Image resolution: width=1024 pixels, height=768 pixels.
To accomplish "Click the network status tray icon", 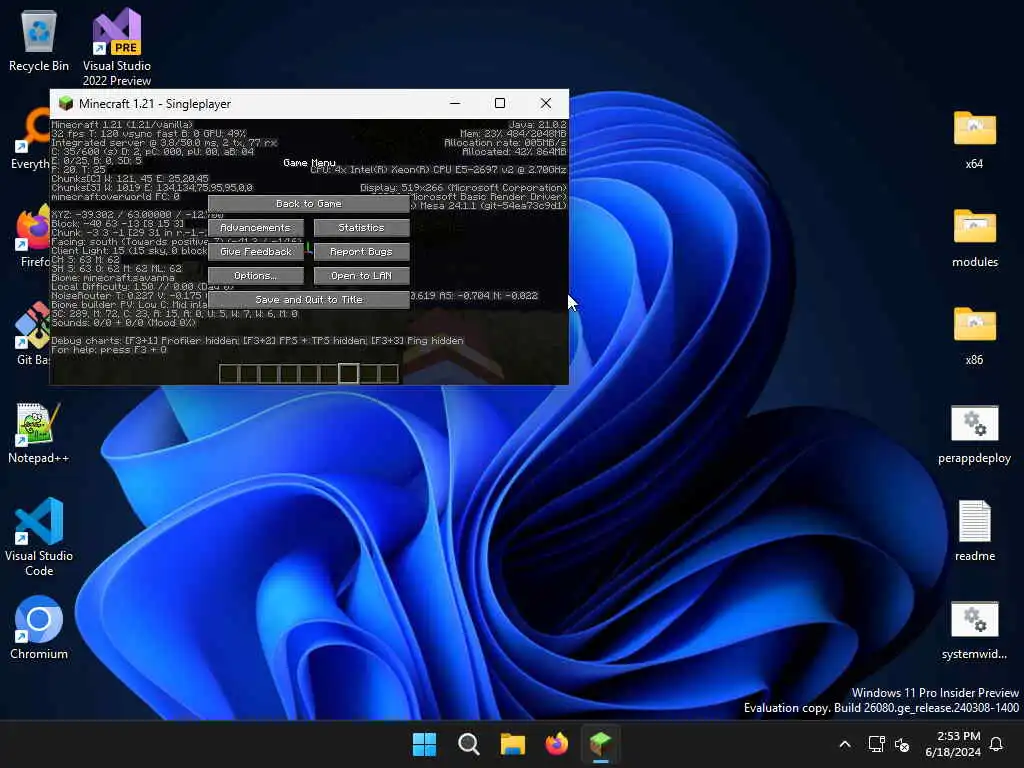I will 876,744.
